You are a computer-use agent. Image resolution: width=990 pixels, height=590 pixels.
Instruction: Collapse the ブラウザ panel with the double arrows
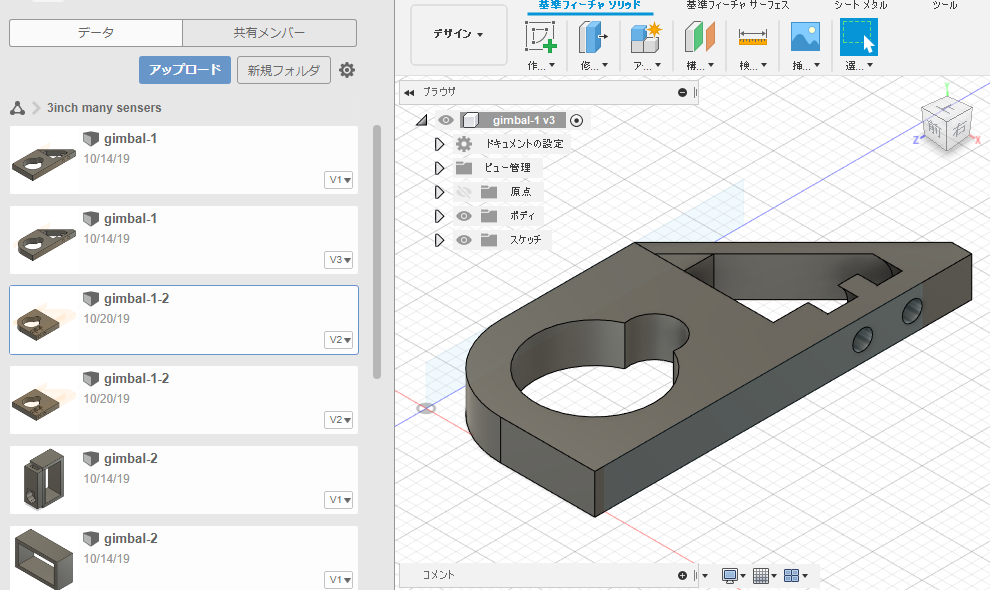pyautogui.click(x=409, y=93)
